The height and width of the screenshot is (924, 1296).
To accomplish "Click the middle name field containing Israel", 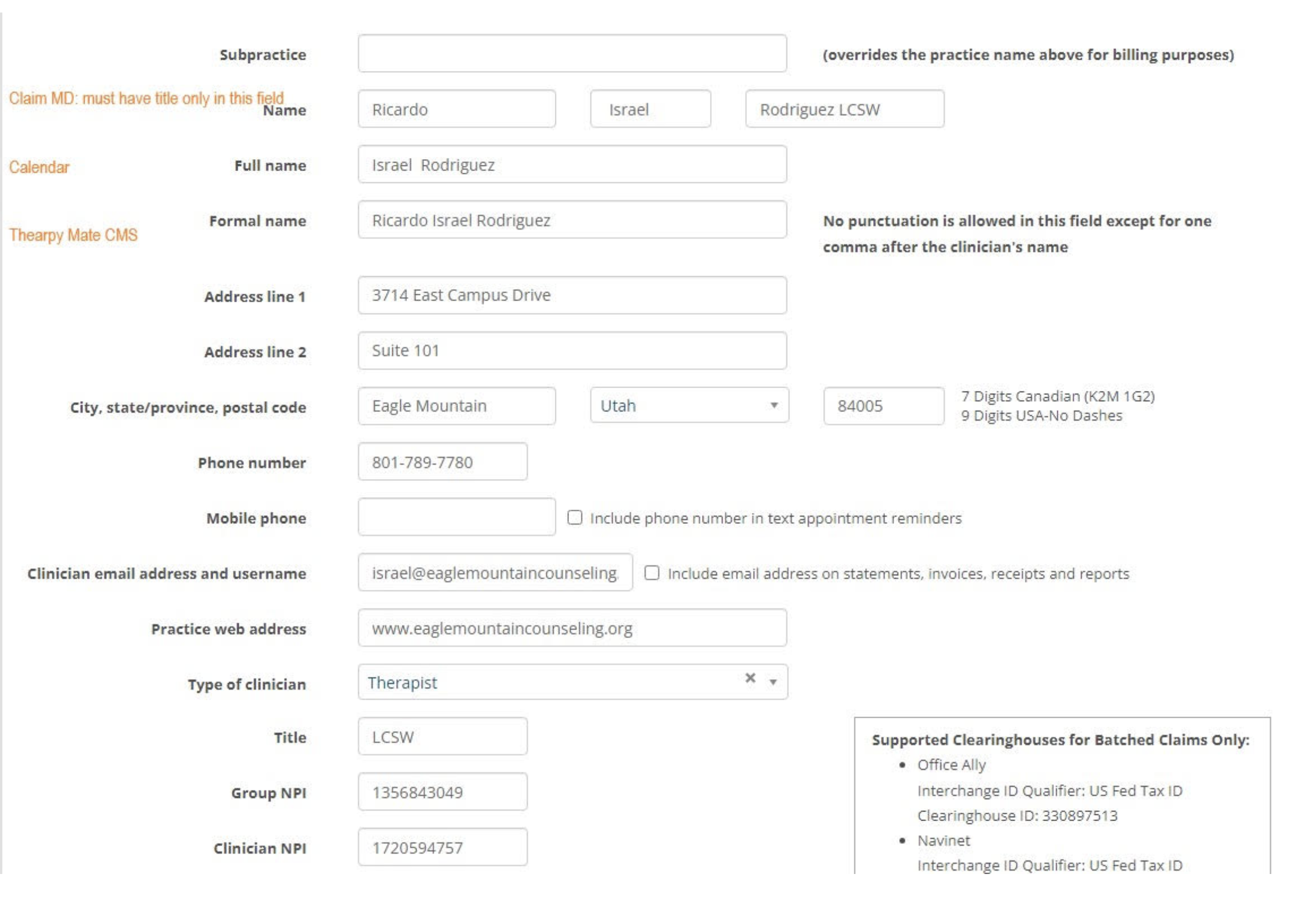I will pos(650,109).
